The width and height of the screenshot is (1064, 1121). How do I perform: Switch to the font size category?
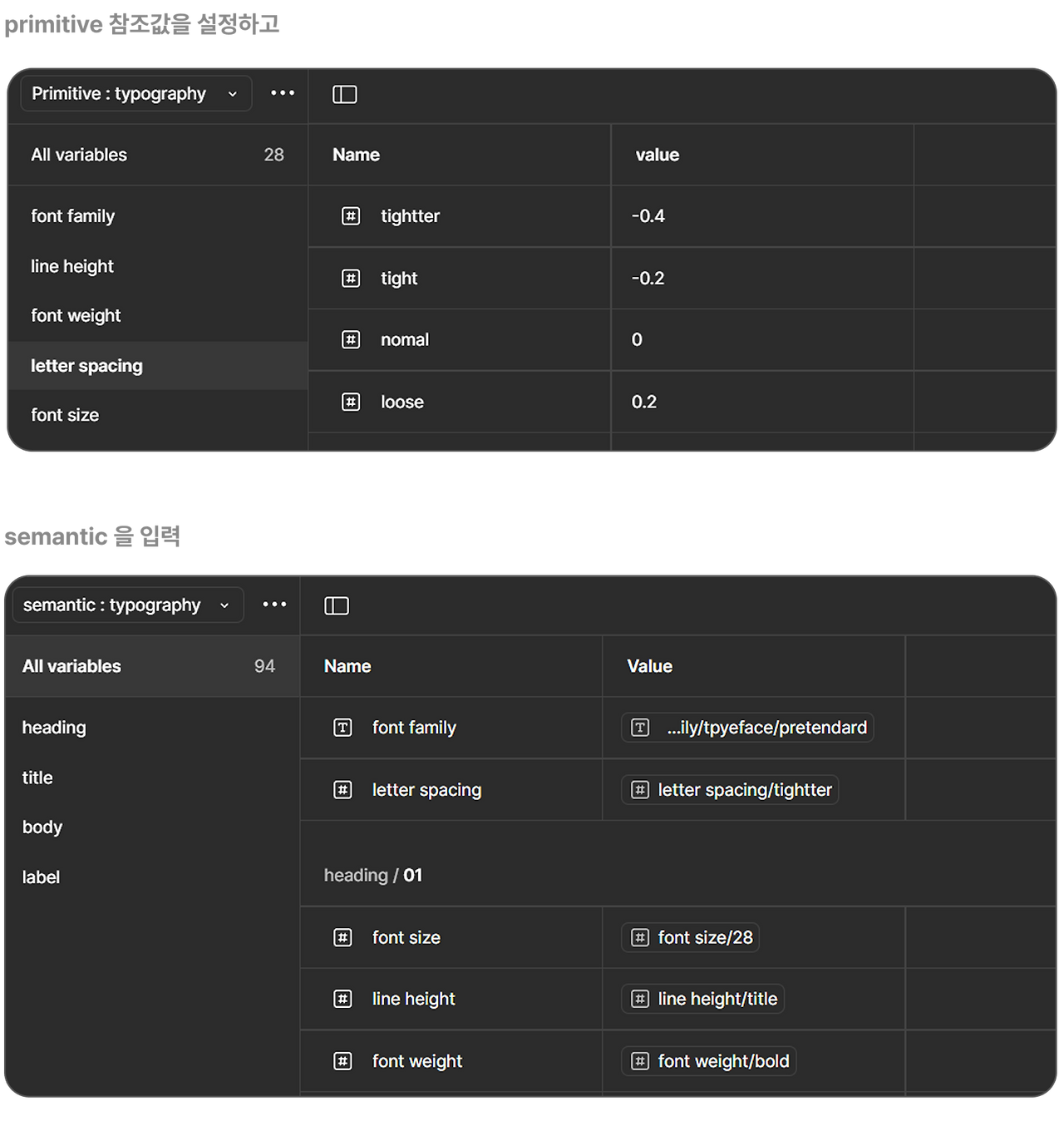pyautogui.click(x=65, y=415)
